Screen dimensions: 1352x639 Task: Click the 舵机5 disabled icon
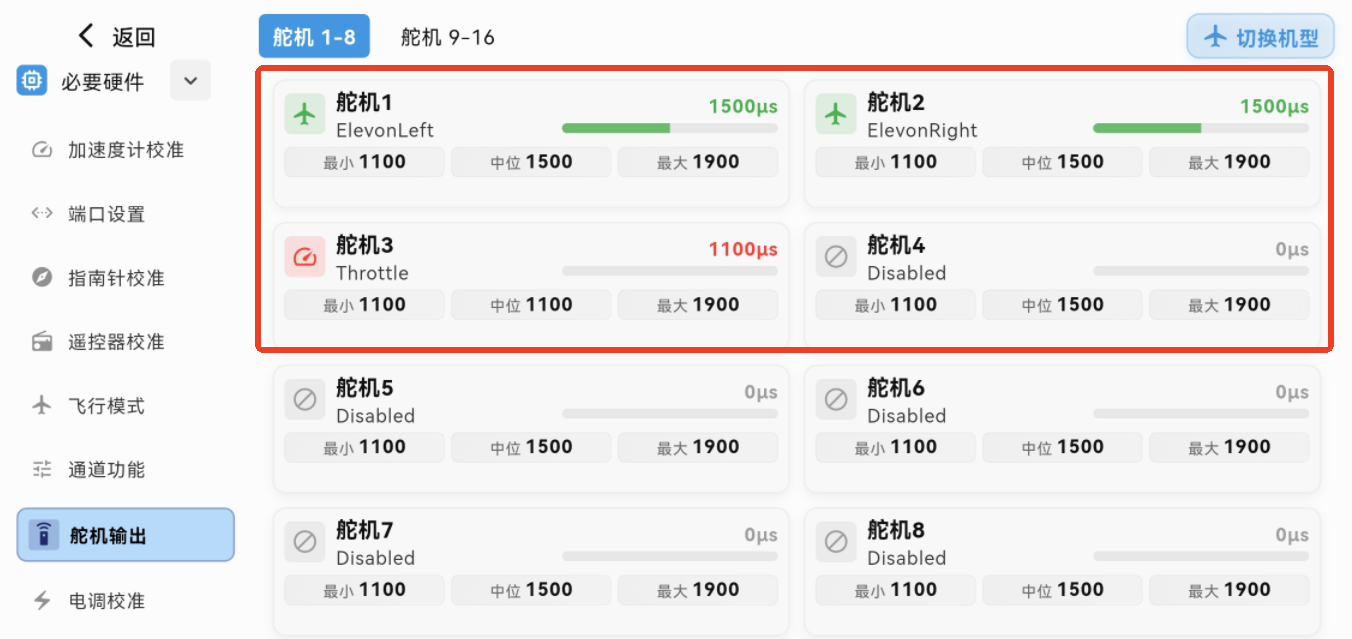pyautogui.click(x=305, y=400)
